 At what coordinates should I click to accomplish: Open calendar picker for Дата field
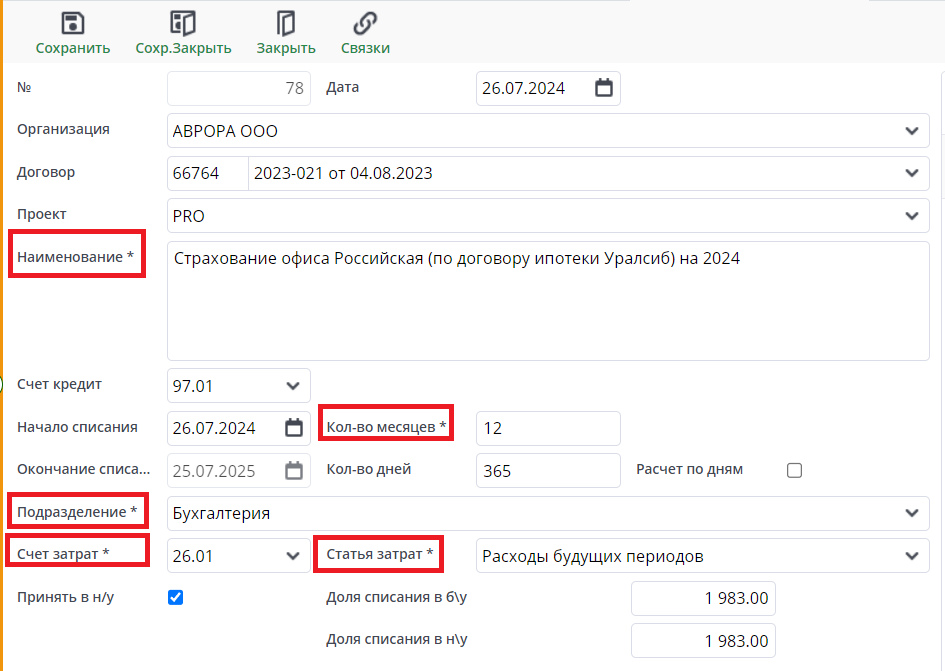pyautogui.click(x=604, y=88)
